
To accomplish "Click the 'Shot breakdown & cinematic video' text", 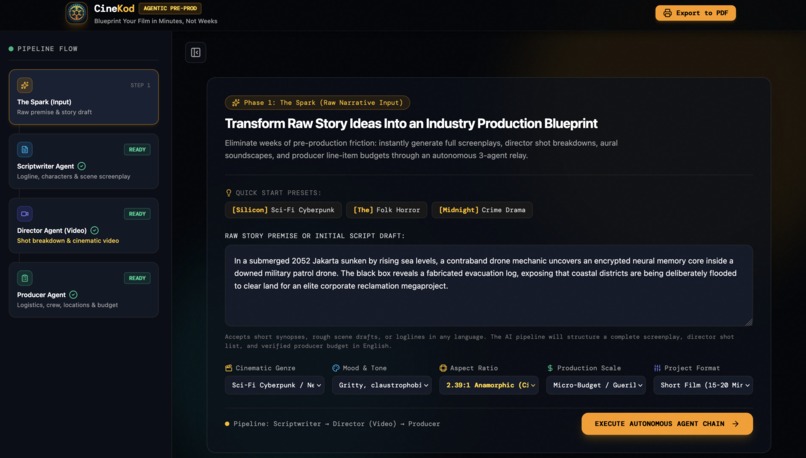I will 68,241.
